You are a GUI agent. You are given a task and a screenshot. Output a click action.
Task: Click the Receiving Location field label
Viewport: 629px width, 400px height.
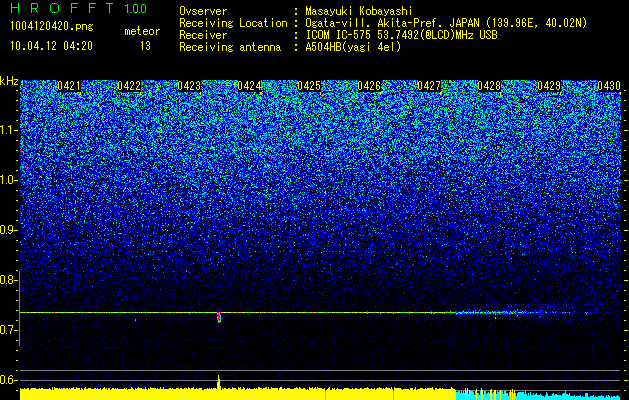coord(233,23)
